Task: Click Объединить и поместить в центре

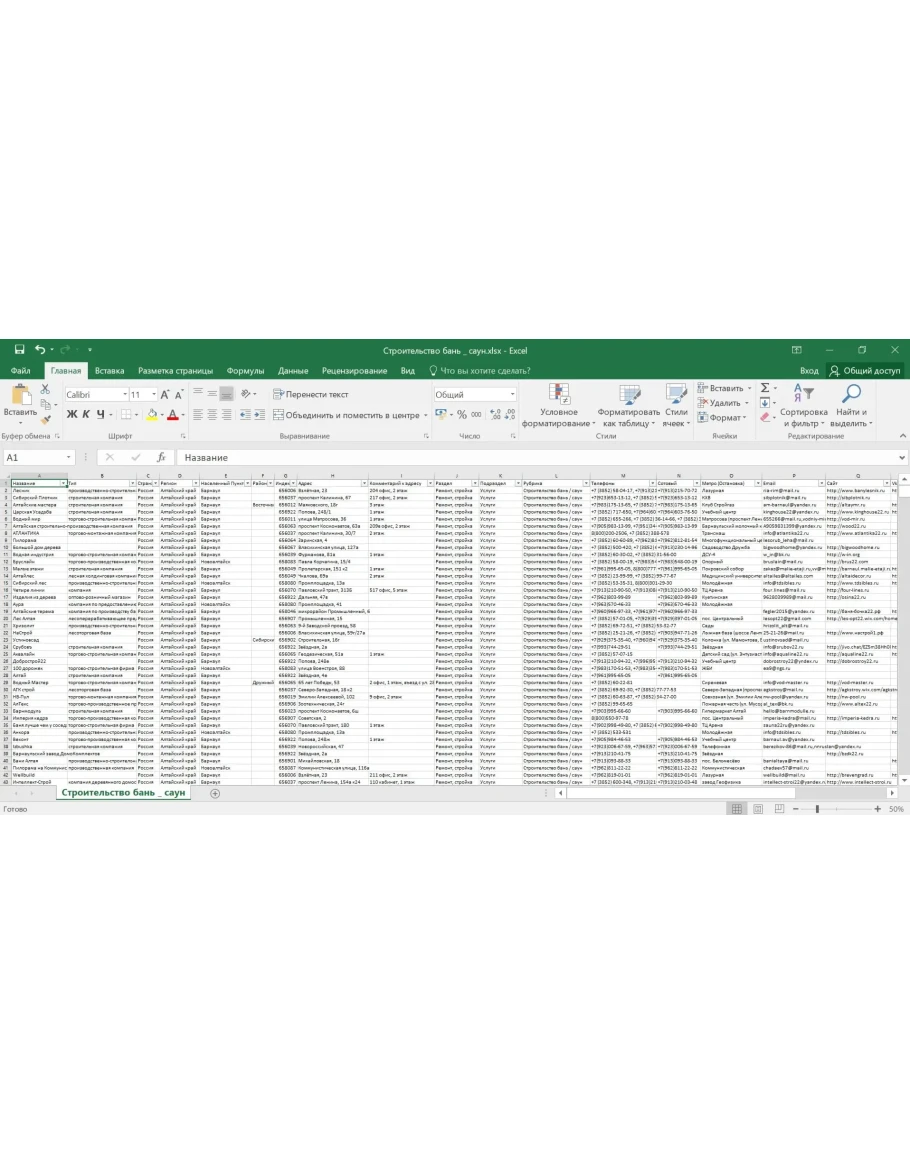Action: (x=346, y=415)
